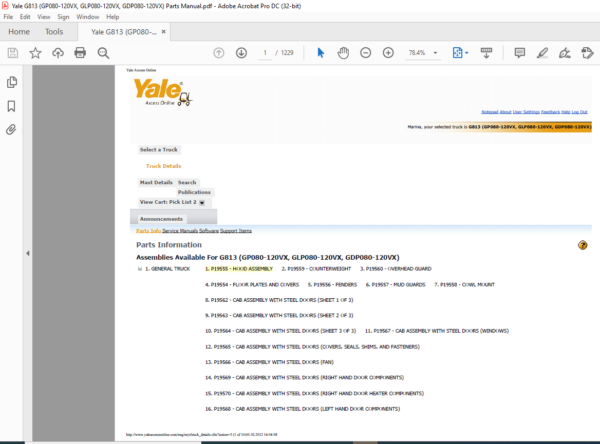Viewport: 600px width, 444px height.
Task: Open P19559 Counterweight link
Action: pyautogui.click(x=316, y=269)
